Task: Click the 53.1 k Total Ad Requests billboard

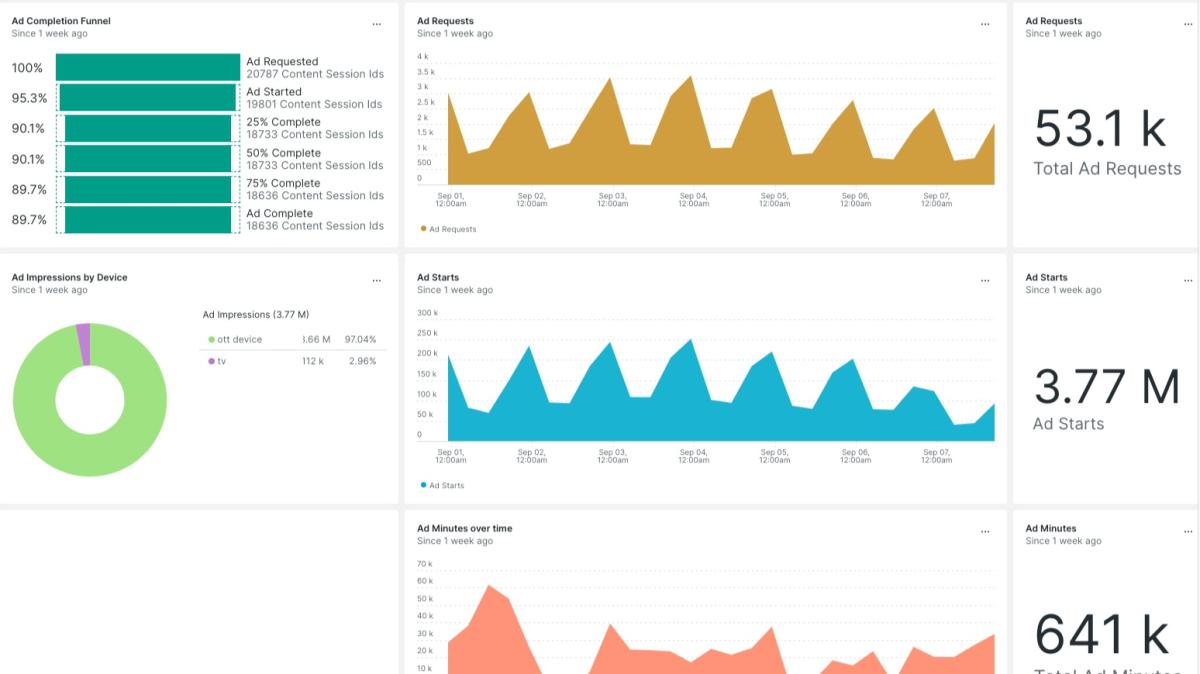Action: 1100,130
